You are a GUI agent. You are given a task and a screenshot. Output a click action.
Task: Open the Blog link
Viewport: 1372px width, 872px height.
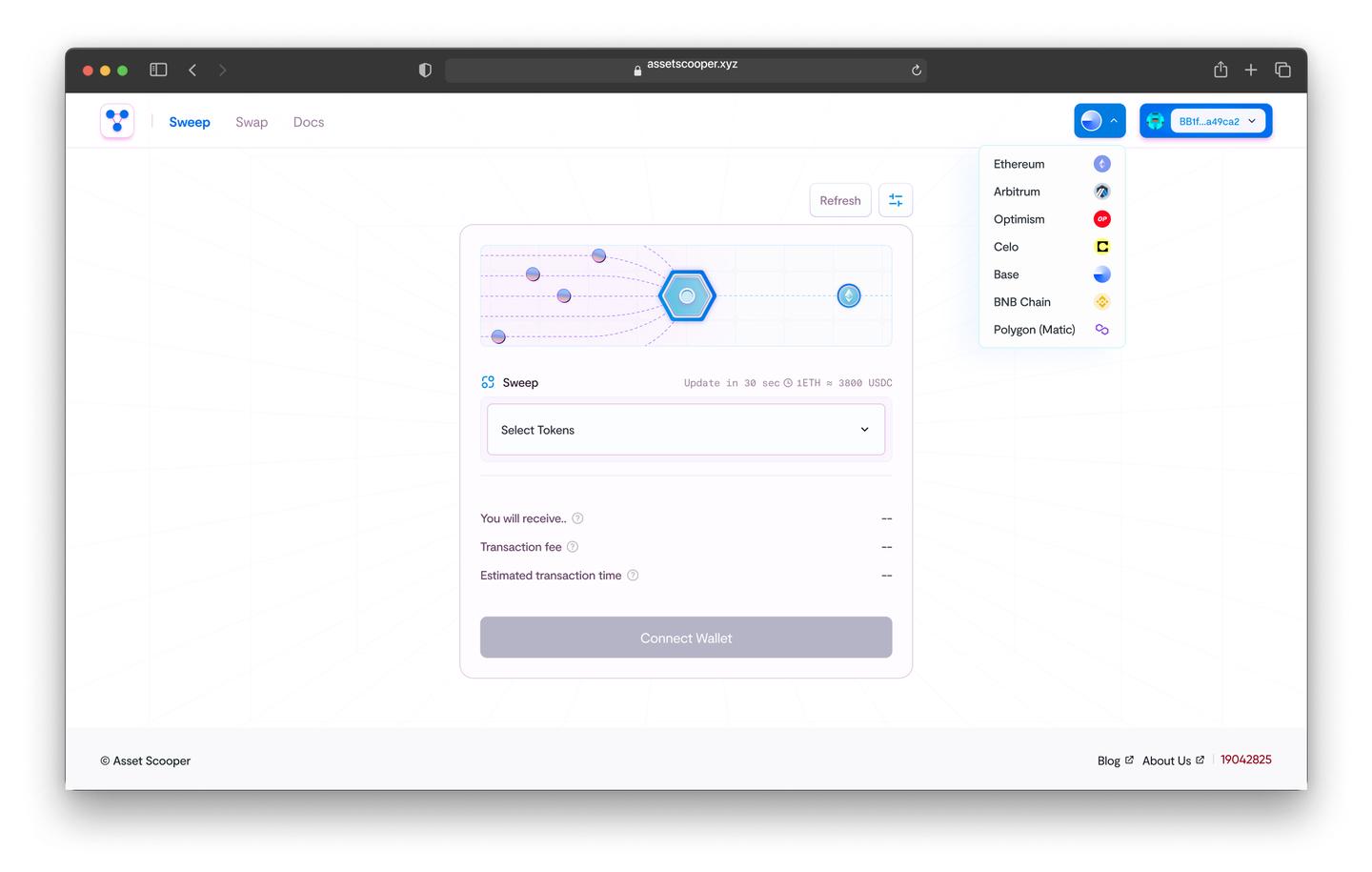(1115, 760)
